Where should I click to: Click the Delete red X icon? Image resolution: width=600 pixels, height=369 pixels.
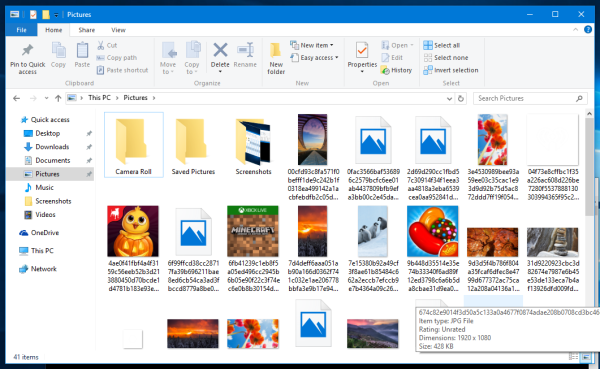(220, 50)
